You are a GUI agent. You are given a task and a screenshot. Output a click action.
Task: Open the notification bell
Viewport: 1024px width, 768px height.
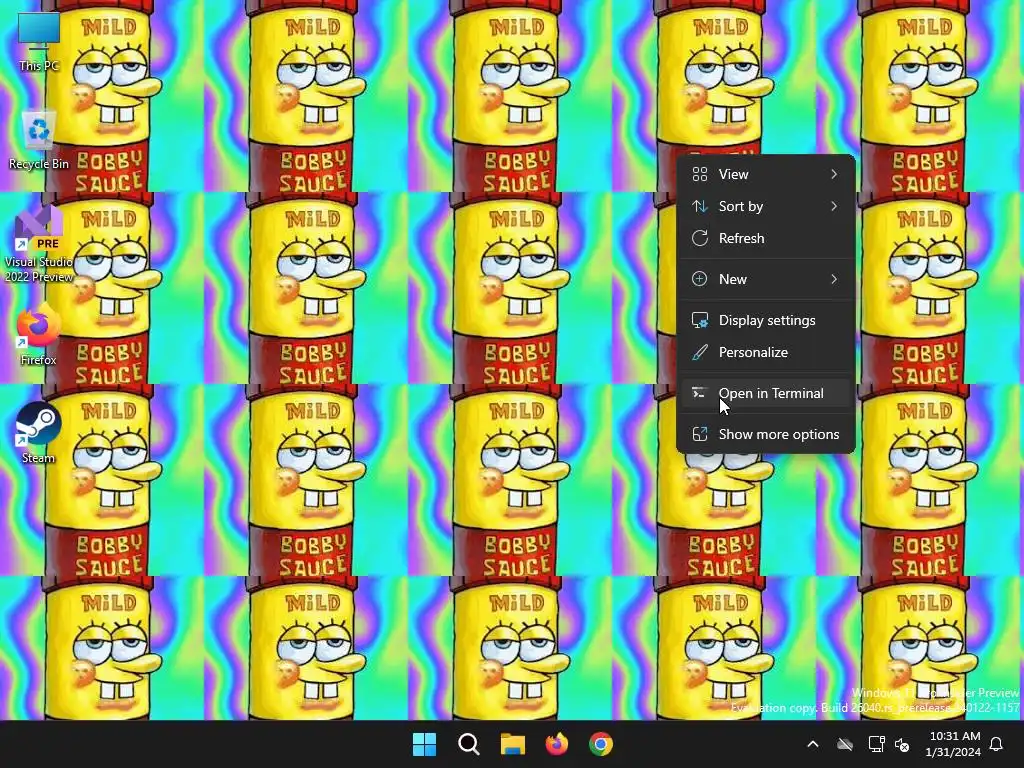coord(997,744)
